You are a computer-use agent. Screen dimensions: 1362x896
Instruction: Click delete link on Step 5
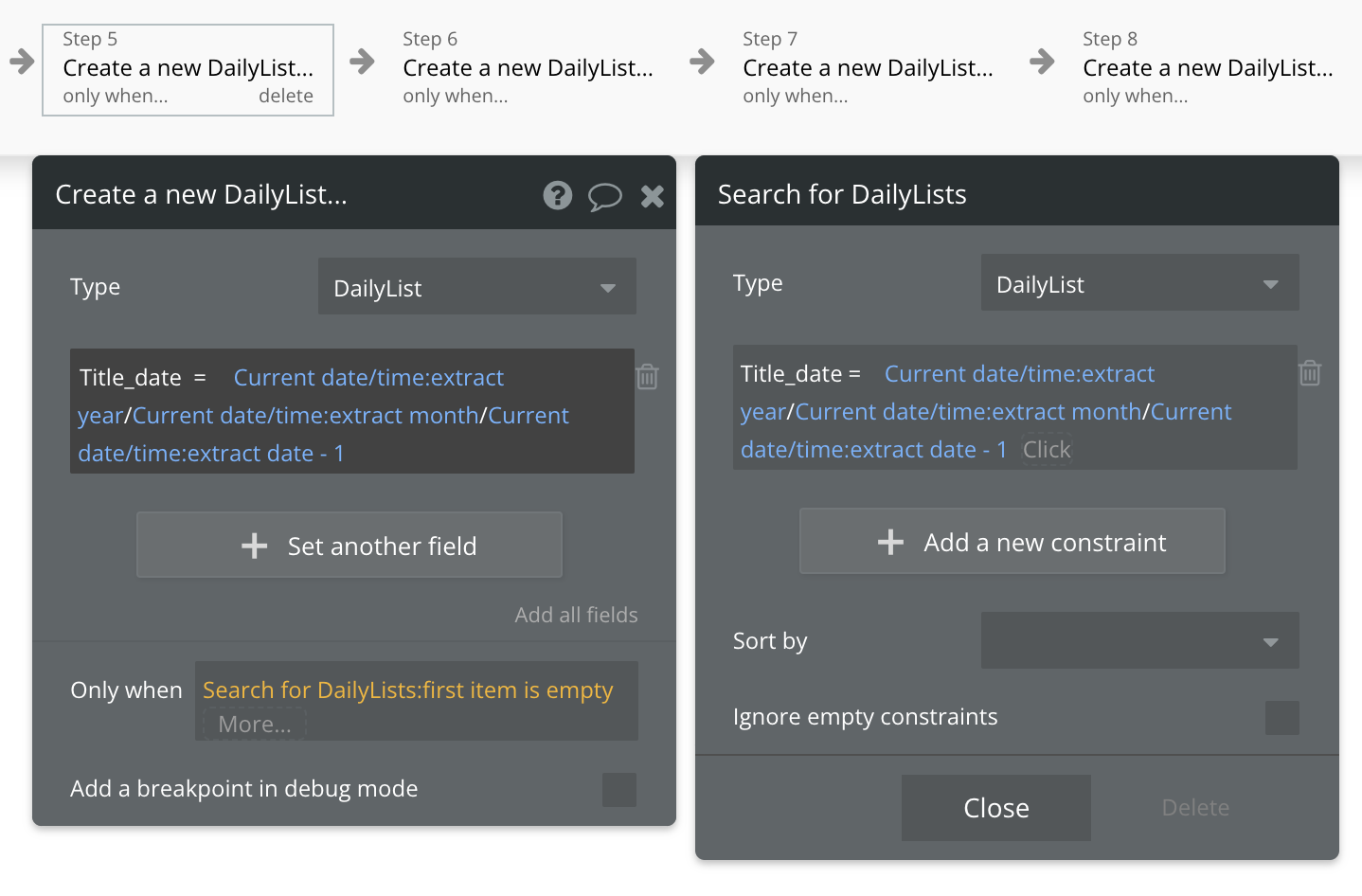286,96
